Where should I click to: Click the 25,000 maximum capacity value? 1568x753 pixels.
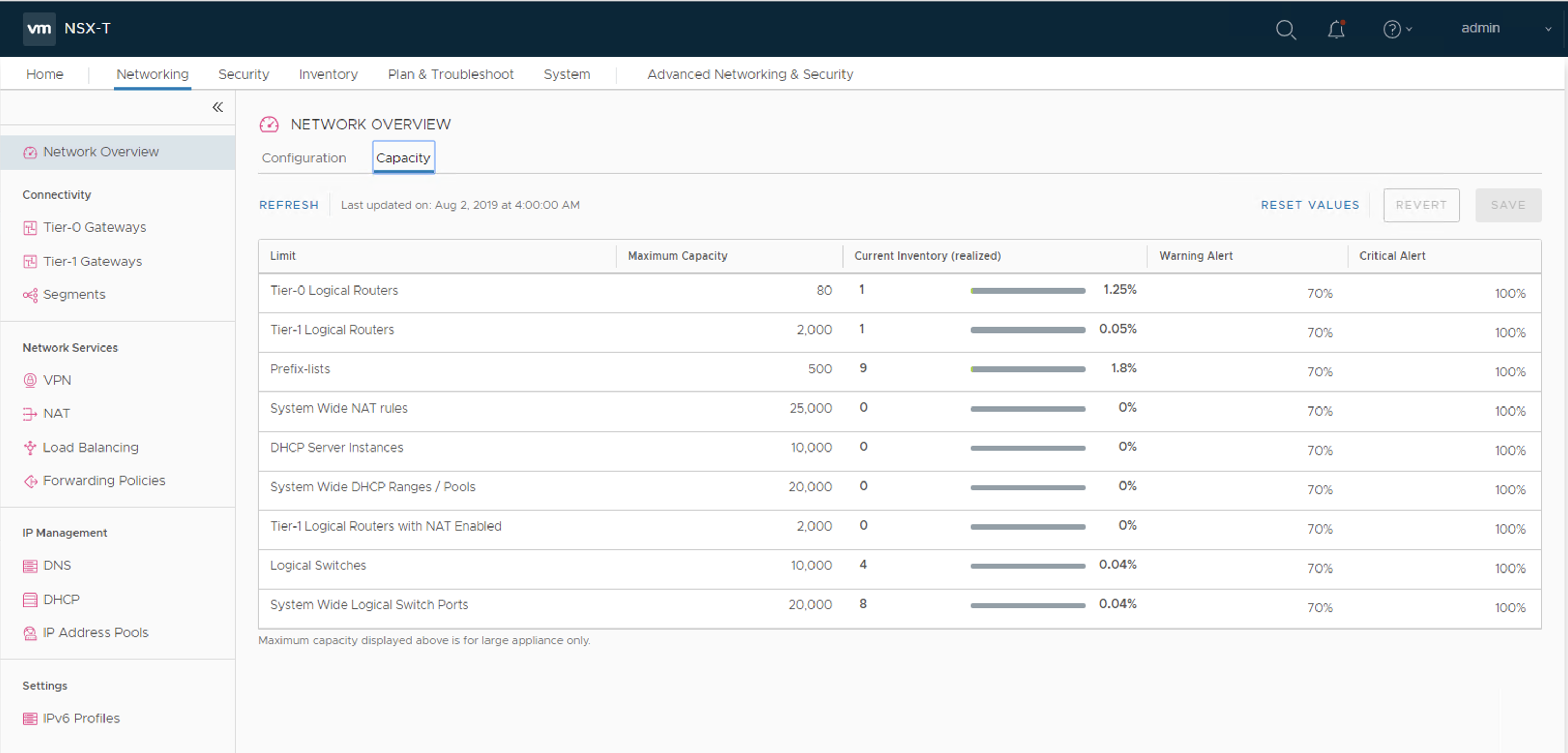click(810, 408)
